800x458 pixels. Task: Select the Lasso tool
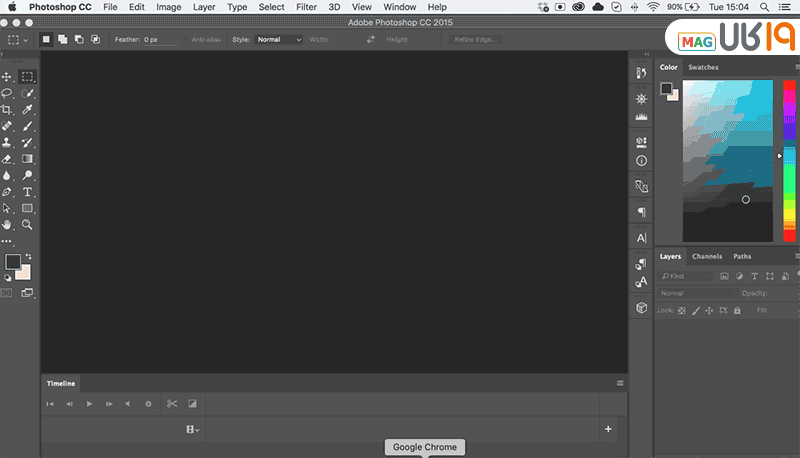[7, 93]
